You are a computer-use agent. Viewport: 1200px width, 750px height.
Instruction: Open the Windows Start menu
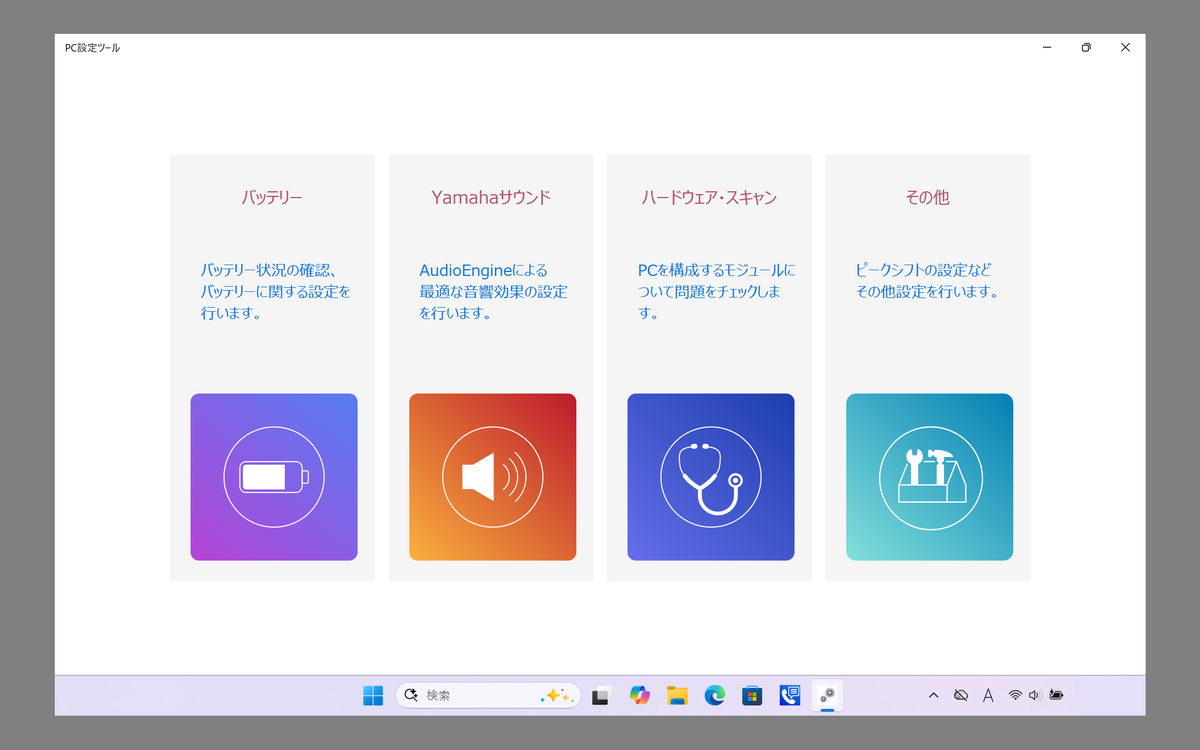(373, 695)
